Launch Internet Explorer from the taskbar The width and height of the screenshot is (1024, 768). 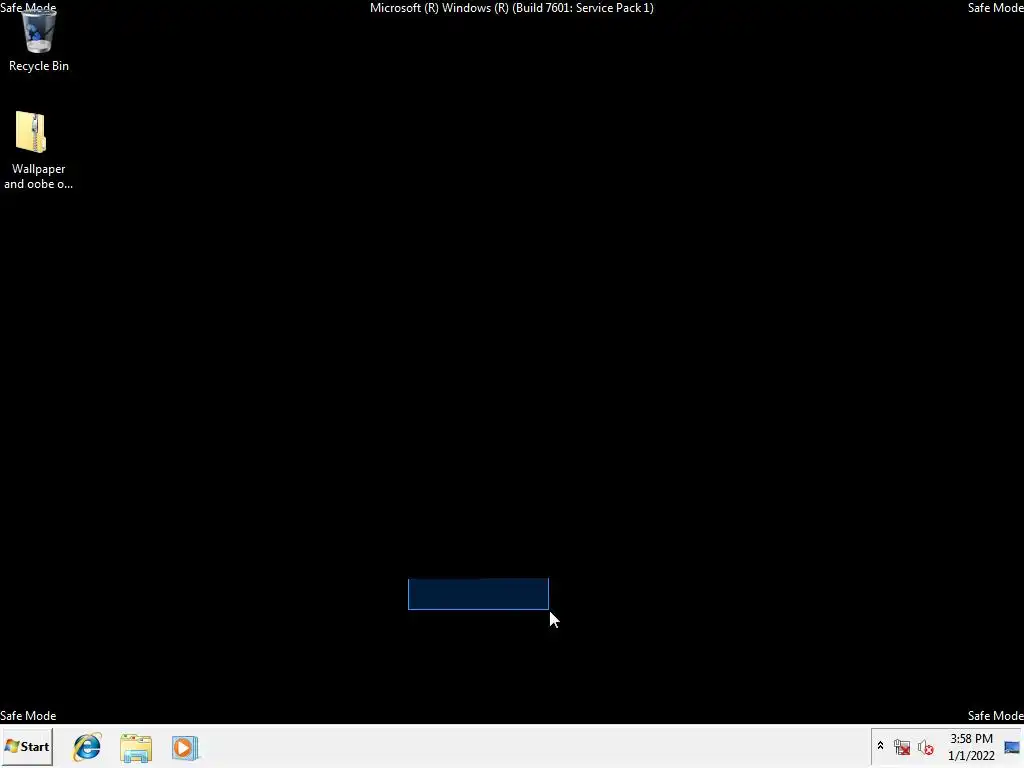(x=87, y=747)
